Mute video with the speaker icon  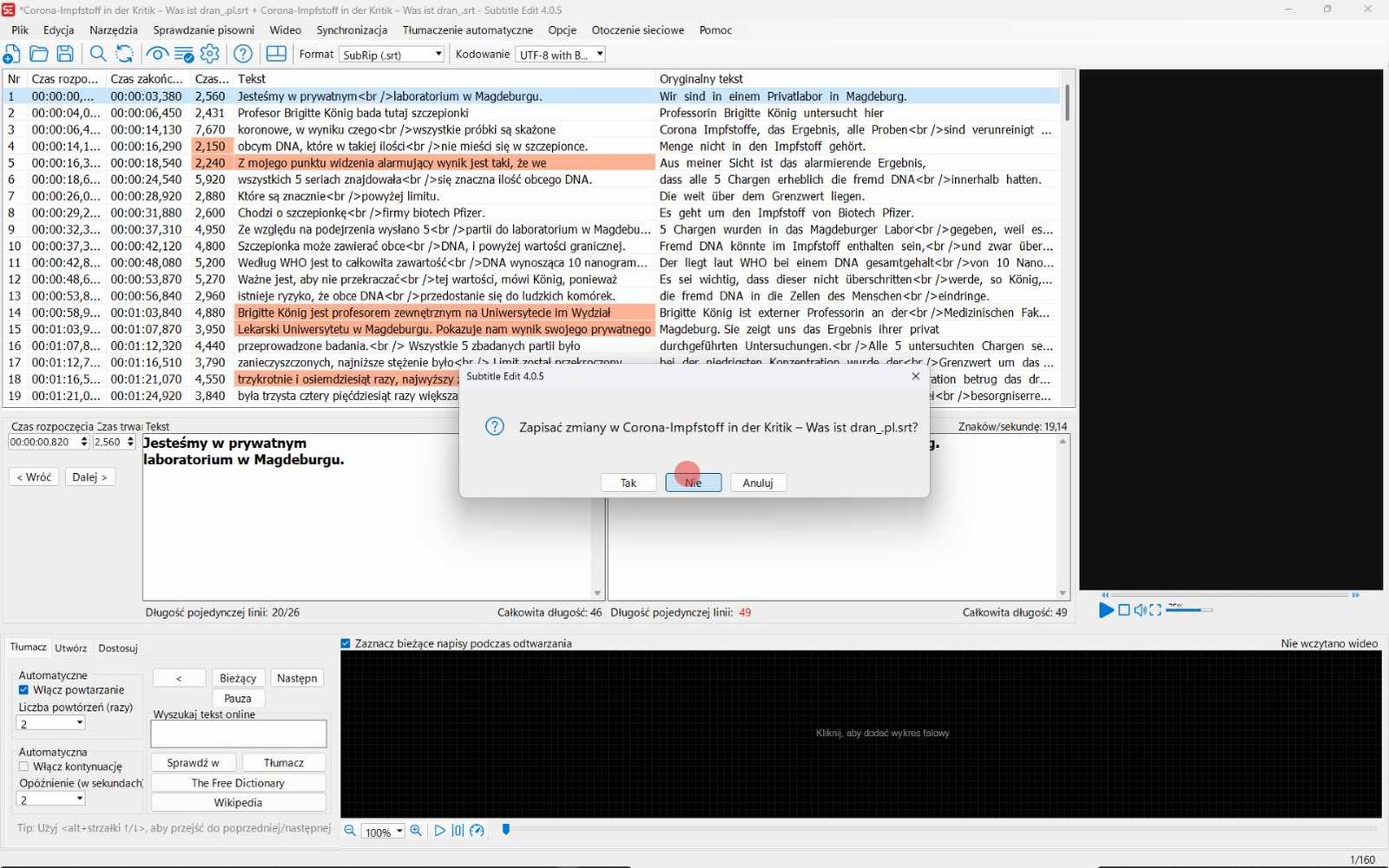(1140, 610)
